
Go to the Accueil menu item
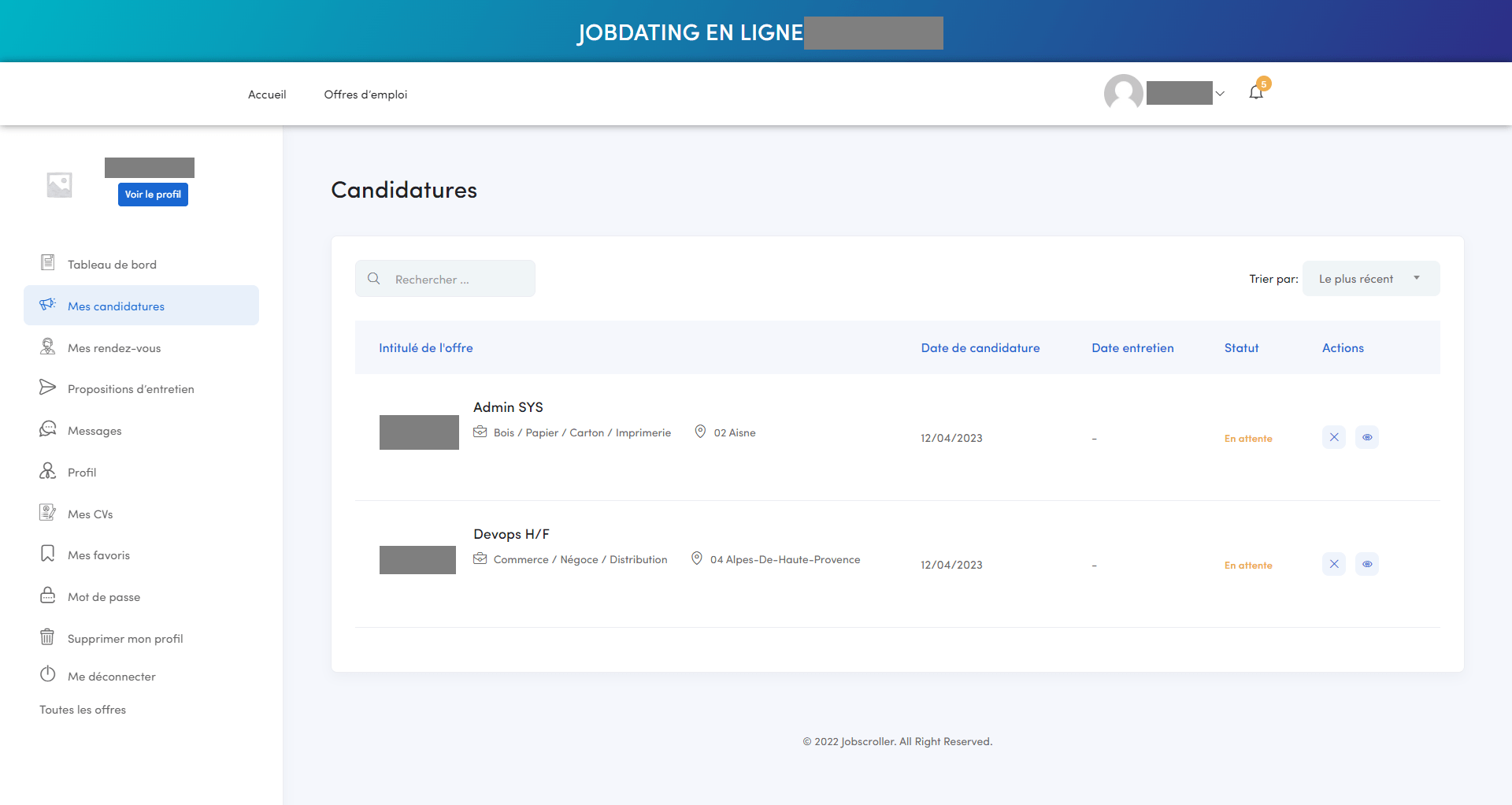[x=267, y=95]
